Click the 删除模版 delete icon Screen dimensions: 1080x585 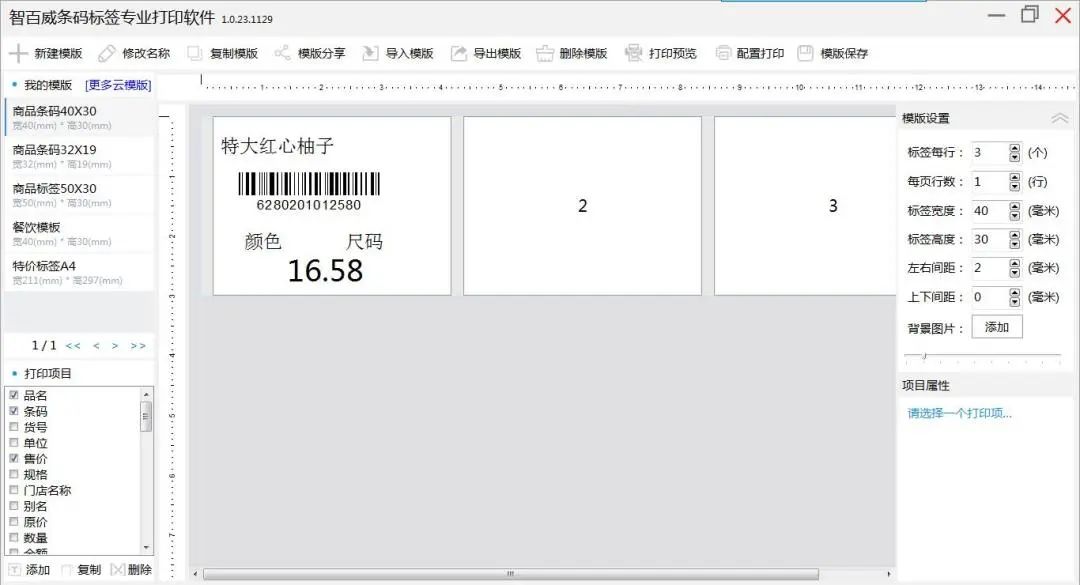545,53
